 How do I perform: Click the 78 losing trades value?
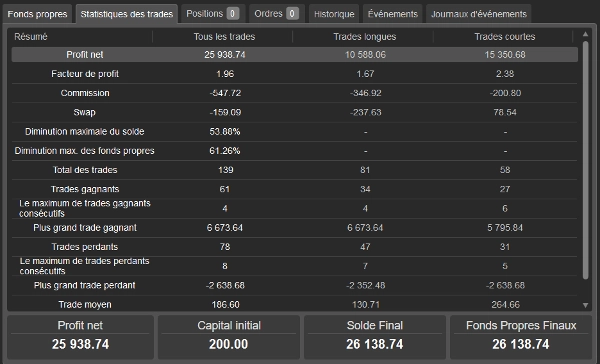225,247
